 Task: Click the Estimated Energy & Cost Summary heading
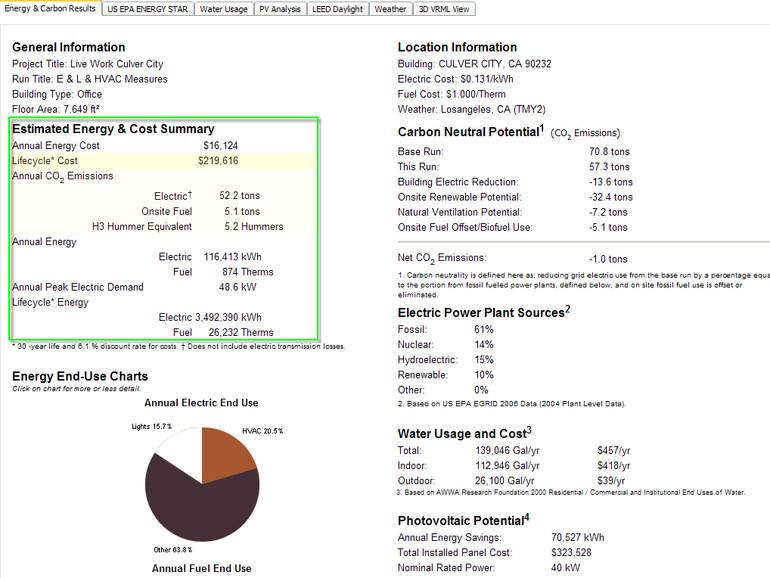113,129
